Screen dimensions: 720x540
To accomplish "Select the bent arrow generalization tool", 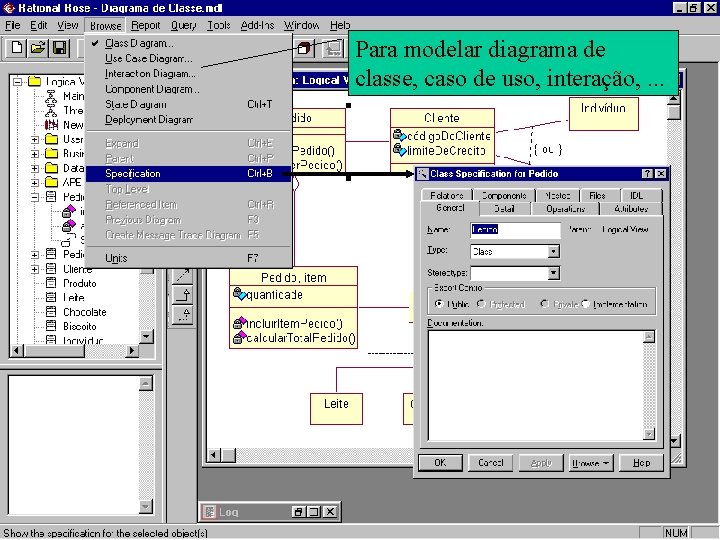I will 183,295.
